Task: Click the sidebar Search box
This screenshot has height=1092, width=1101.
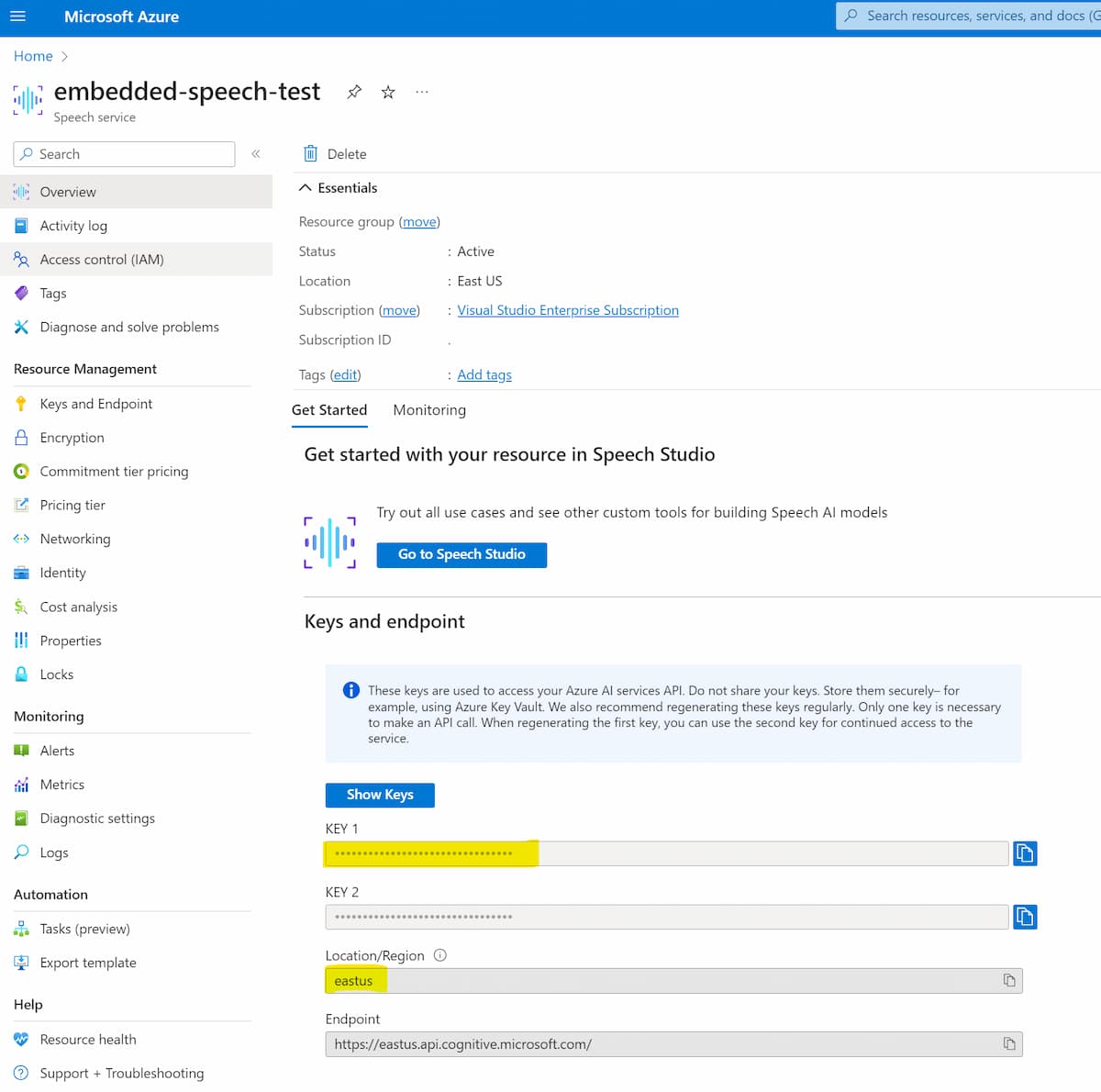Action: (123, 153)
